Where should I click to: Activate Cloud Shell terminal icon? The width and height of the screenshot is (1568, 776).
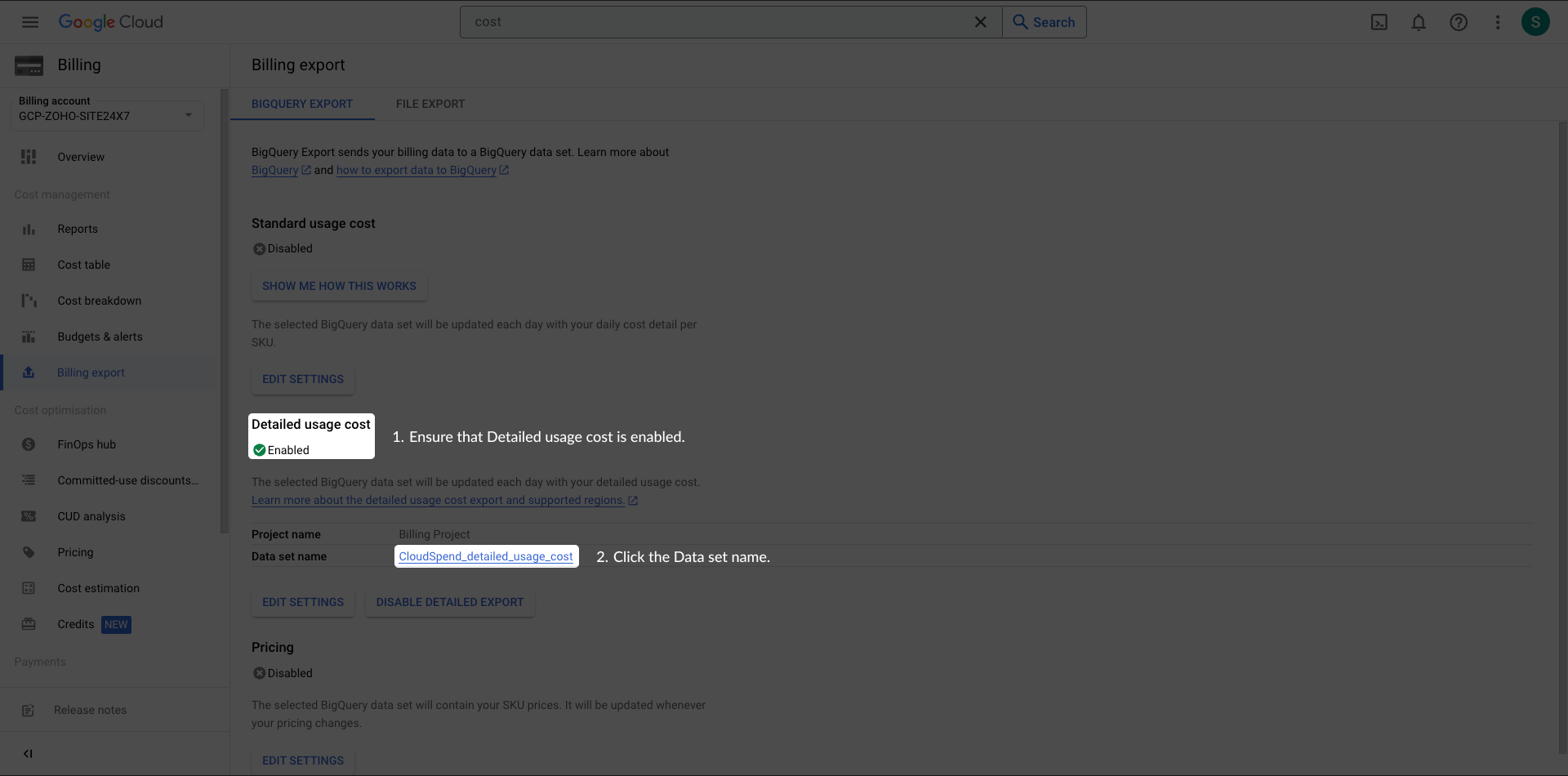[1379, 22]
